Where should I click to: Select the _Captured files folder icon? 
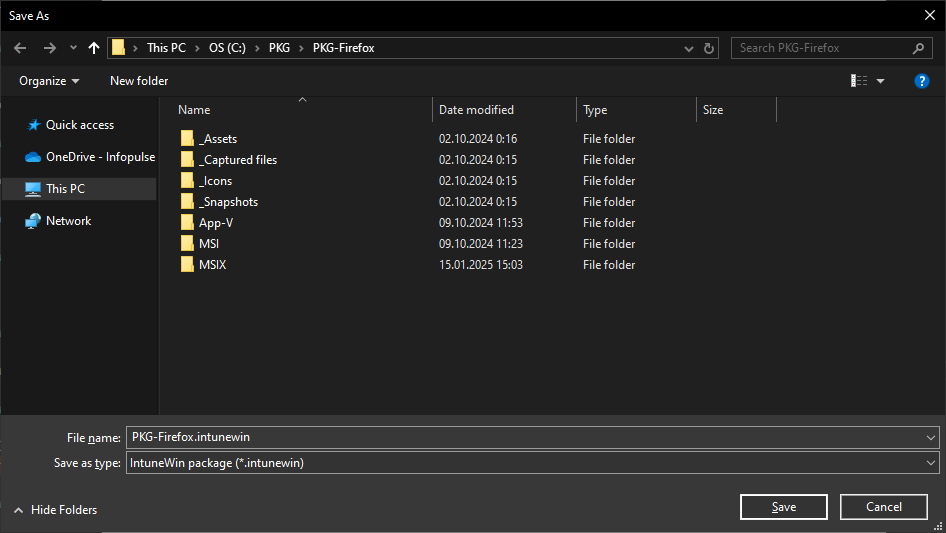pyautogui.click(x=187, y=159)
